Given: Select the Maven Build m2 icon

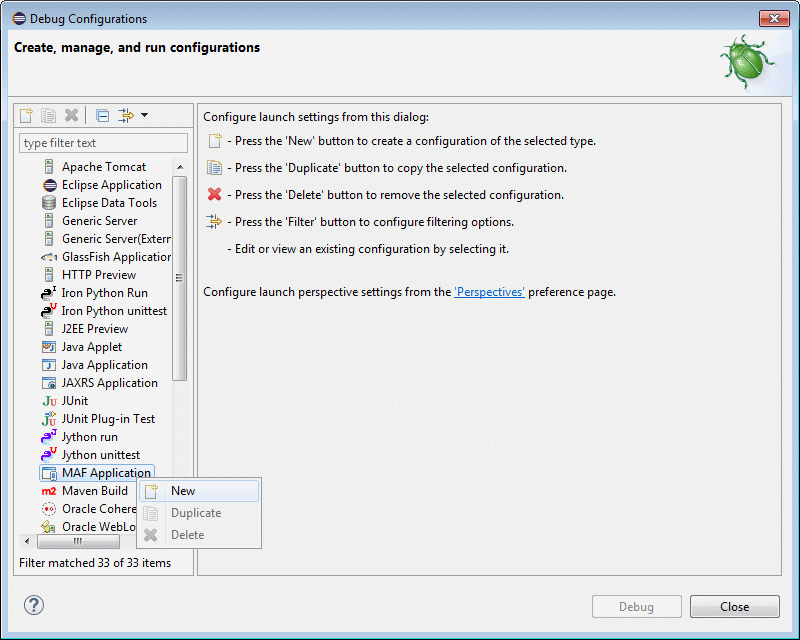Looking at the screenshot, I should tap(49, 491).
